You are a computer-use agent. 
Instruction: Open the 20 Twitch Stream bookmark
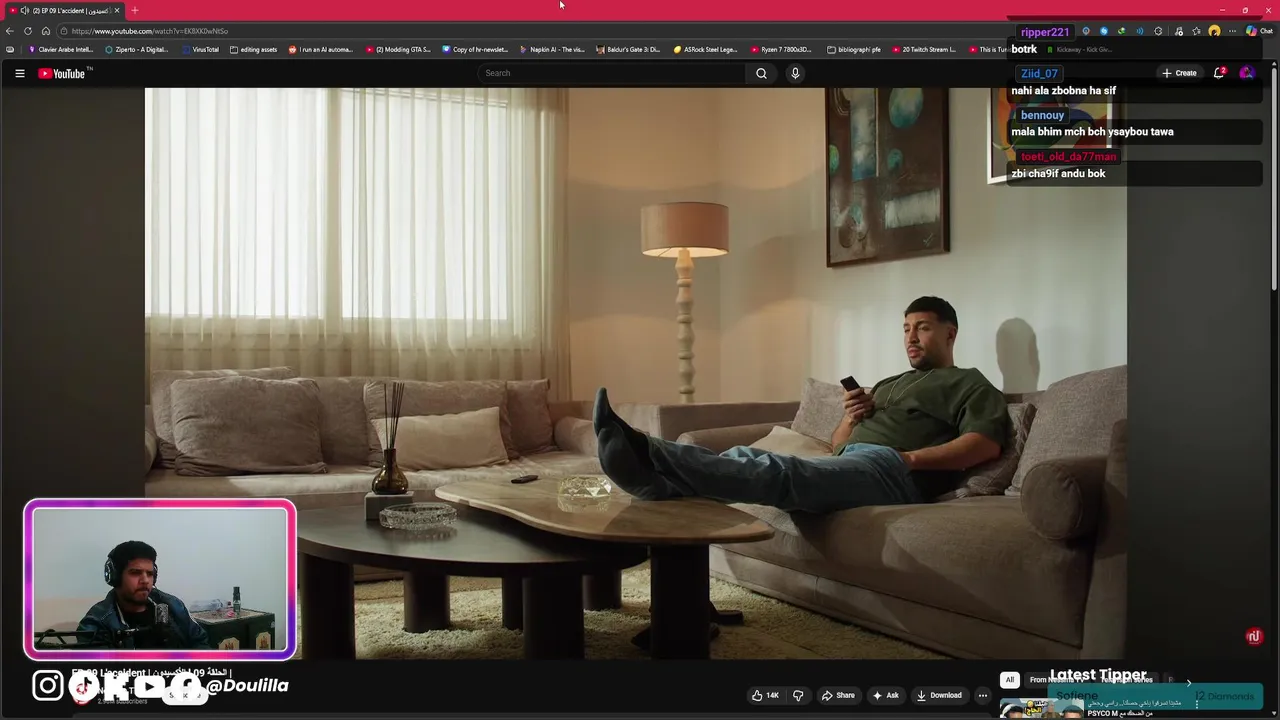(924, 49)
